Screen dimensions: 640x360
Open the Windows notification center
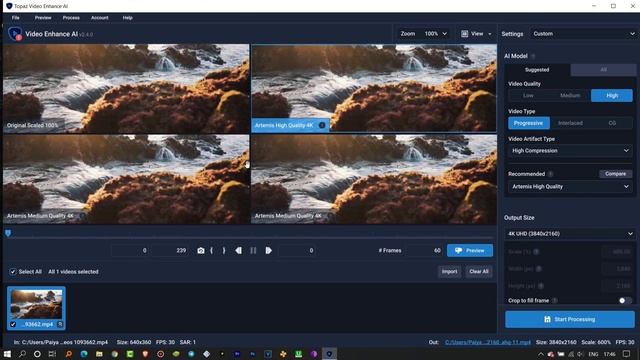coord(627,354)
